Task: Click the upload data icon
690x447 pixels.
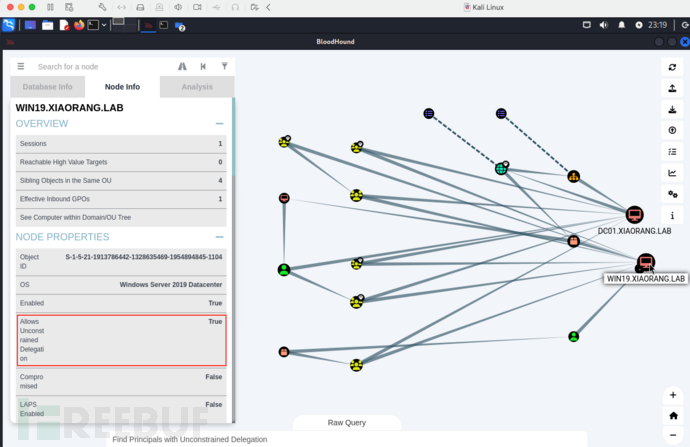Action: (672, 131)
